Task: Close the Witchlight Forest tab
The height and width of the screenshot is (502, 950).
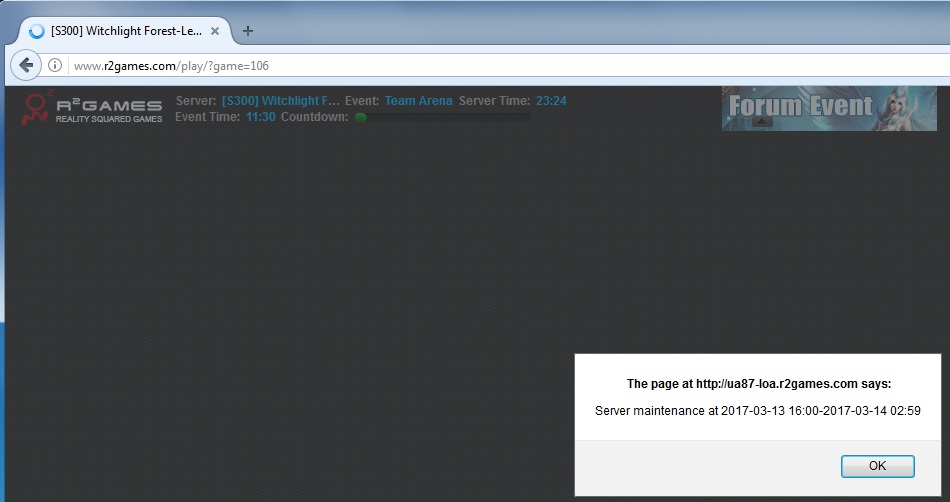Action: click(215, 31)
